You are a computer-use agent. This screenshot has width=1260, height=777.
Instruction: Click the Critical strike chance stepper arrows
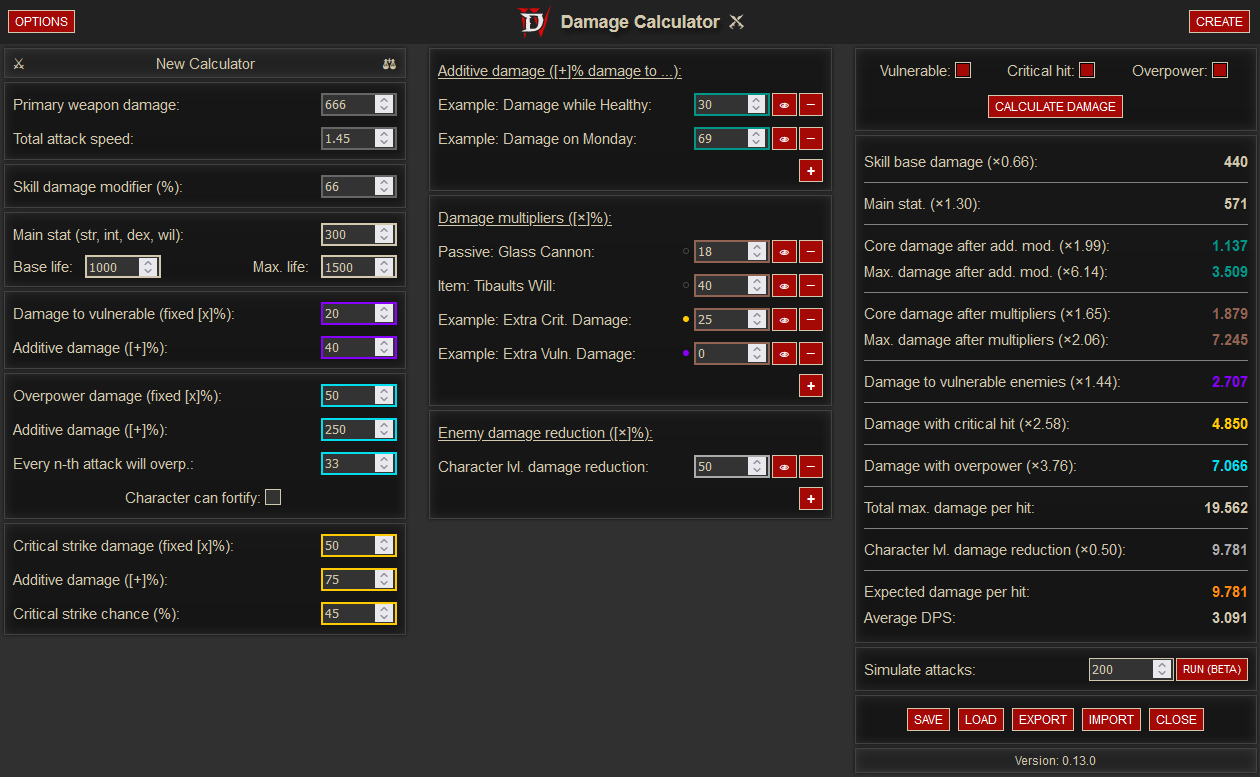(x=384, y=613)
